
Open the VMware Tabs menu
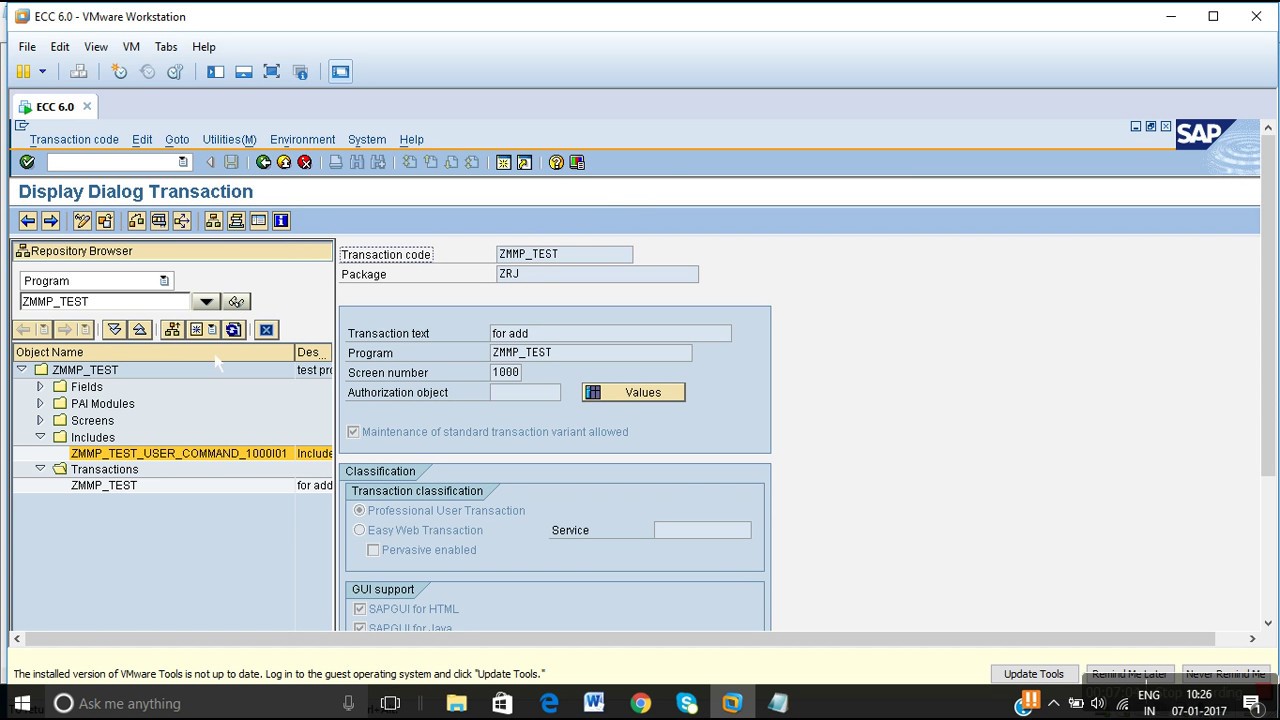pyautogui.click(x=166, y=47)
